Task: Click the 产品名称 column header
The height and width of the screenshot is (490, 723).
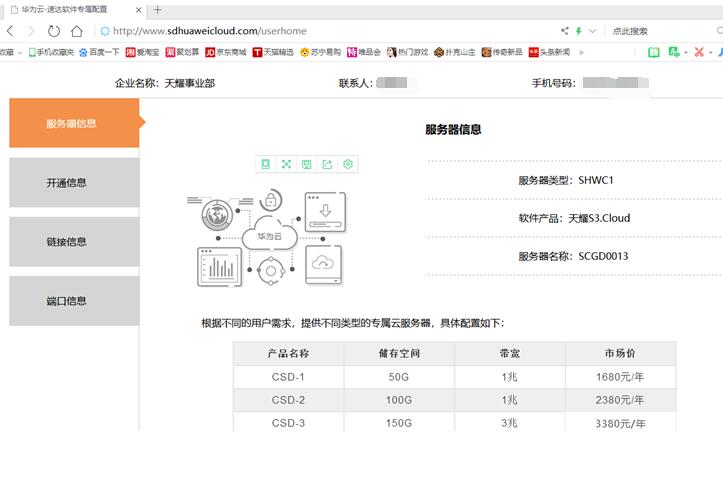Action: click(288, 354)
